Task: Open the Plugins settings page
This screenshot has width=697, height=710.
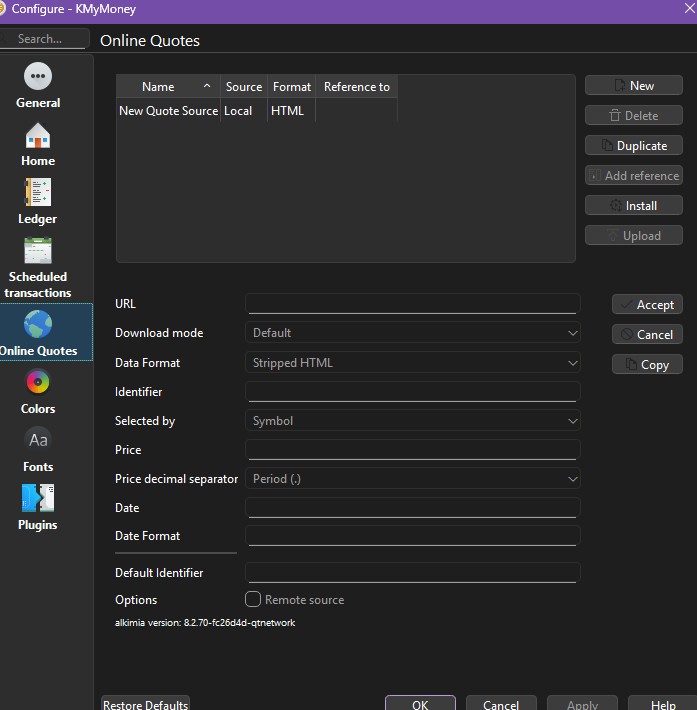Action: tap(38, 508)
